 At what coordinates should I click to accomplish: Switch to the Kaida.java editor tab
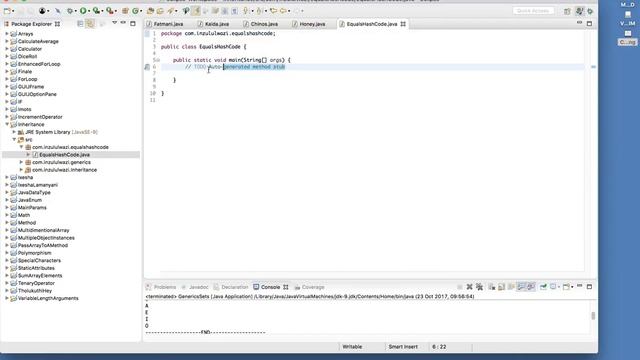pos(213,24)
